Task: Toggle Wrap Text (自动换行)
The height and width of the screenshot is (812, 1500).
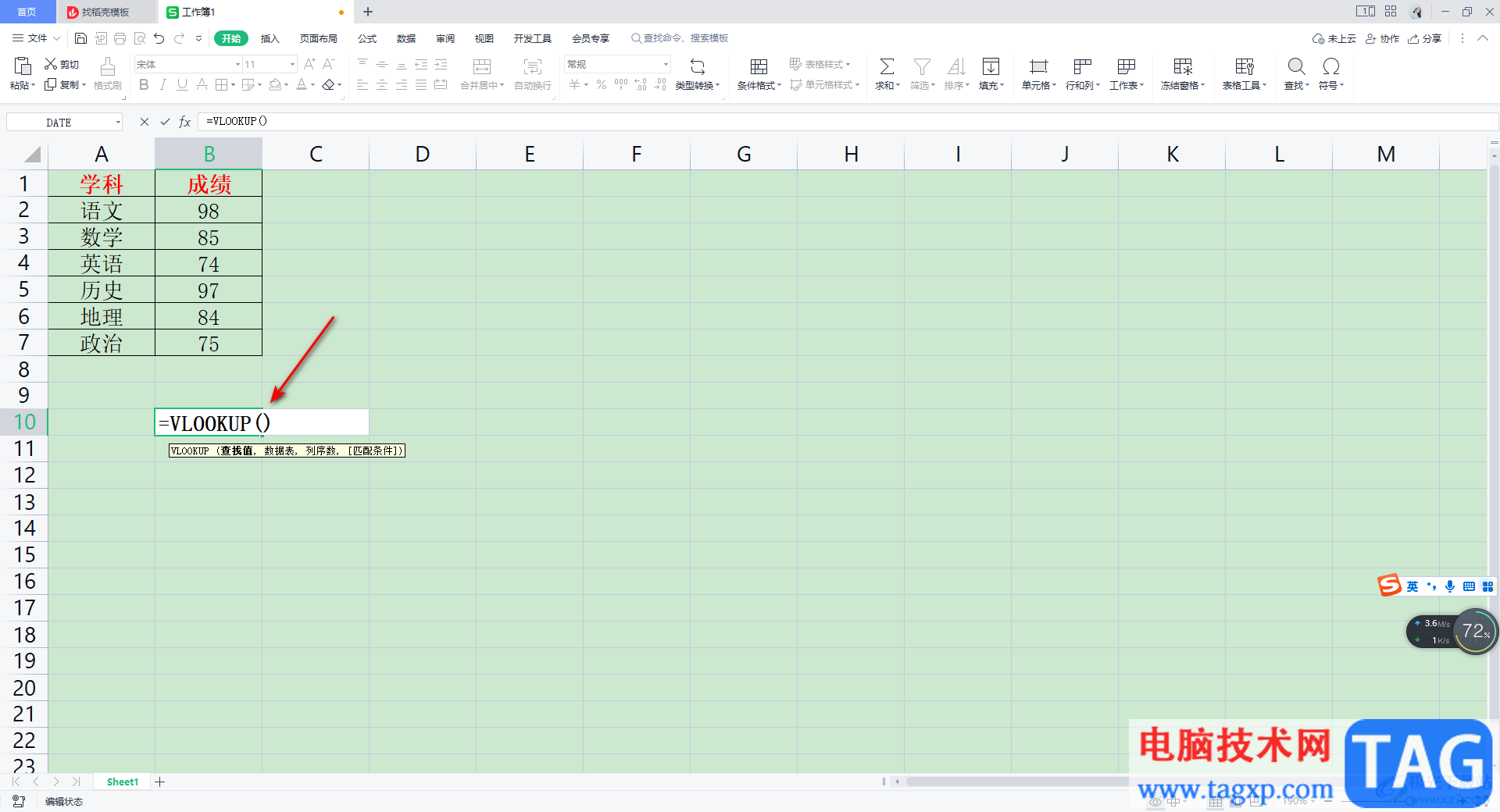Action: 533,73
